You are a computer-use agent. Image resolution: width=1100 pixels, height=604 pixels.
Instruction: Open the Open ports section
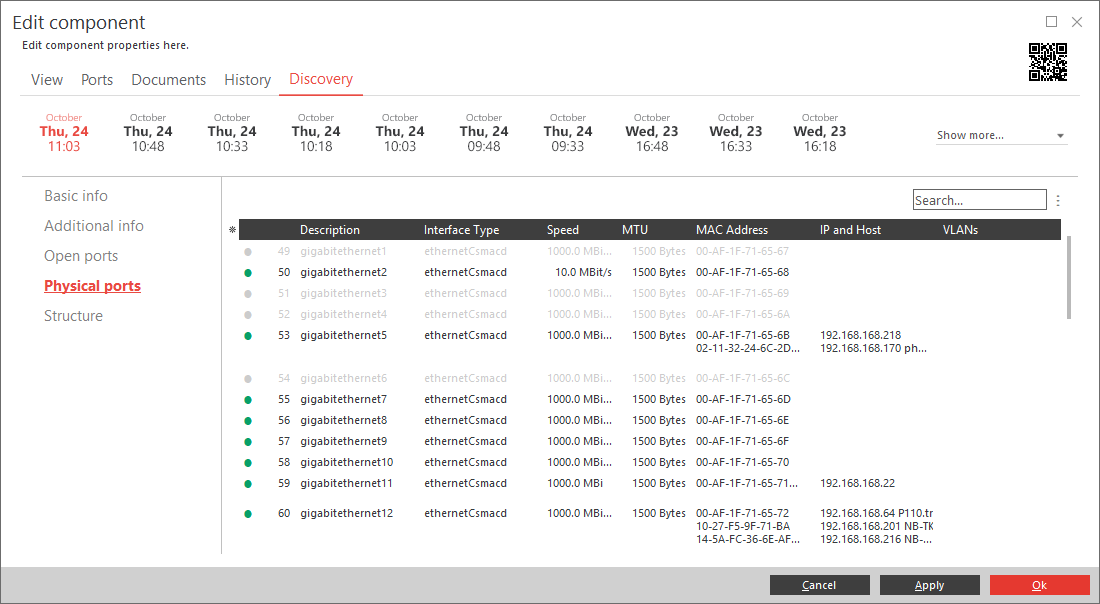pyautogui.click(x=81, y=256)
